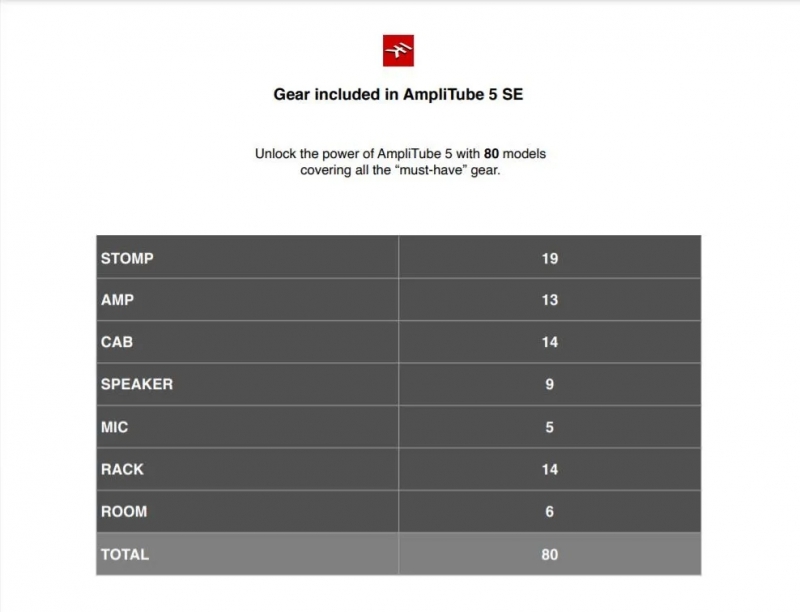The height and width of the screenshot is (612, 800).
Task: Click the TOTAL value 80
Action: [x=549, y=554]
